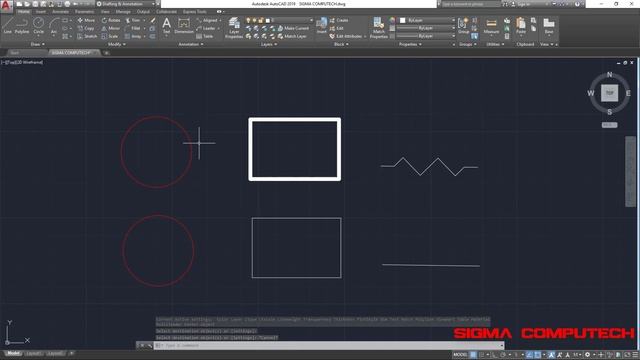This screenshot has height=360, width=640.
Task: Click Make Current layer button
Action: point(293,28)
